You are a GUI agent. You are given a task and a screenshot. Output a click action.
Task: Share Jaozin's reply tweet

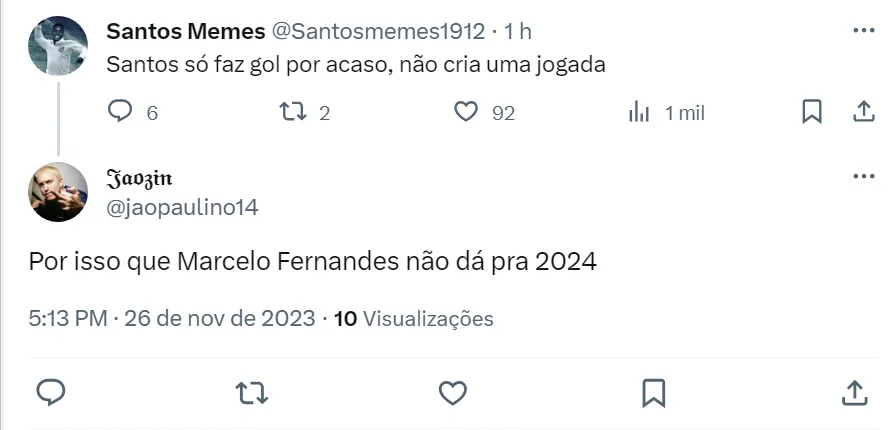tap(855, 392)
